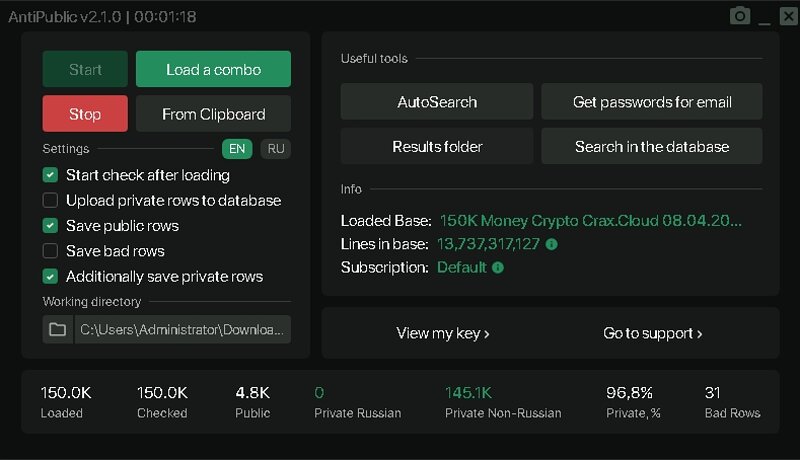Enable Upload private rows to database
Viewport: 800px width, 460px height.
[50, 200]
